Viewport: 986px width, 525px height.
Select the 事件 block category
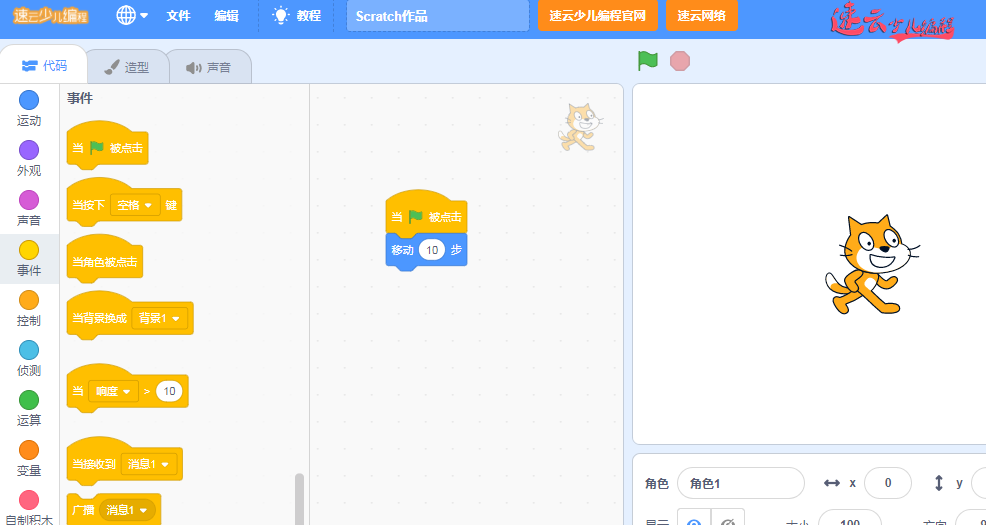point(29,258)
